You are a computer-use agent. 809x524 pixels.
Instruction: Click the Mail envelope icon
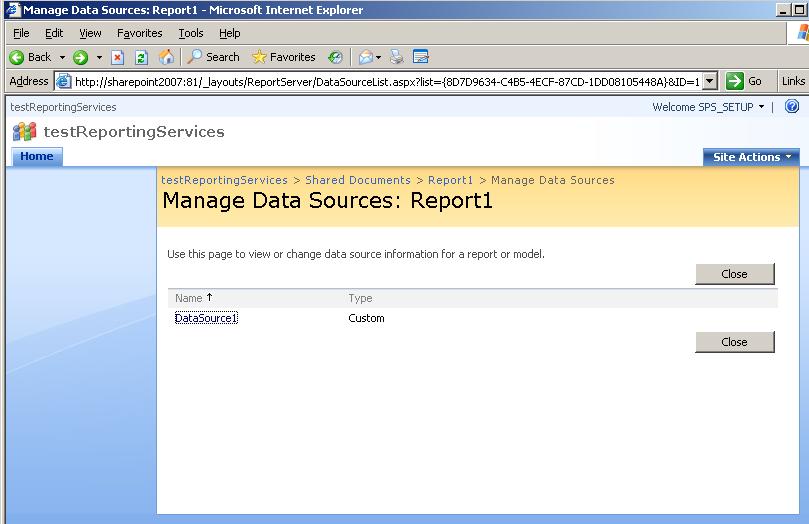(365, 57)
